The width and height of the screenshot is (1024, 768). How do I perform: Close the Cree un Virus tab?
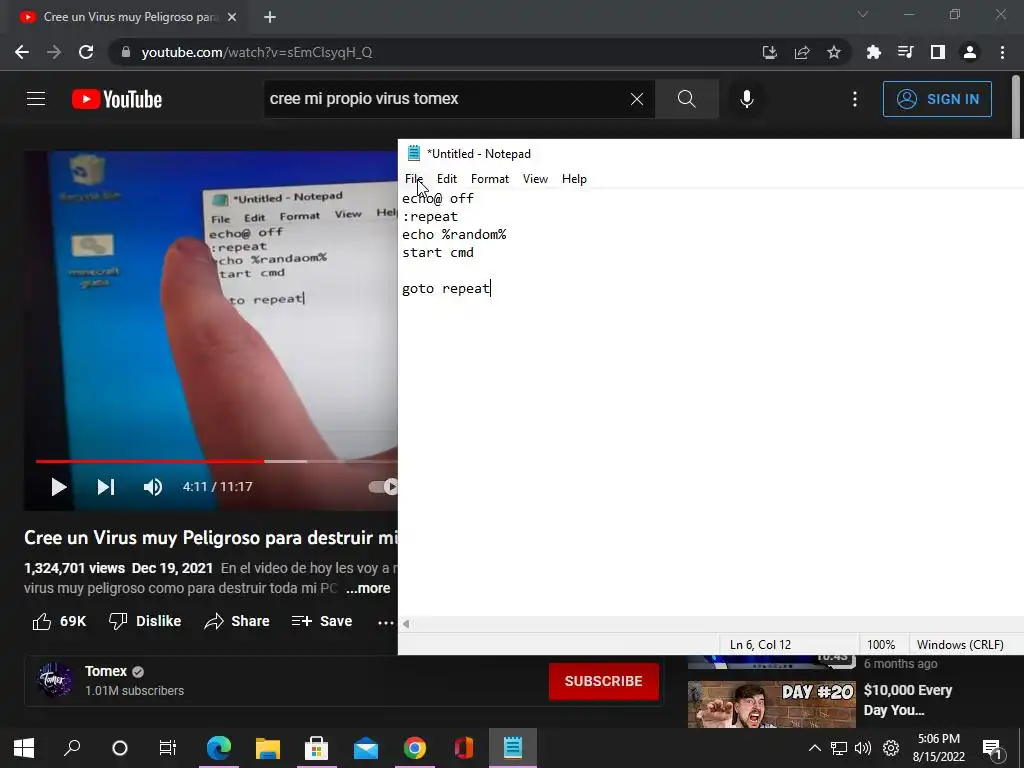231,17
